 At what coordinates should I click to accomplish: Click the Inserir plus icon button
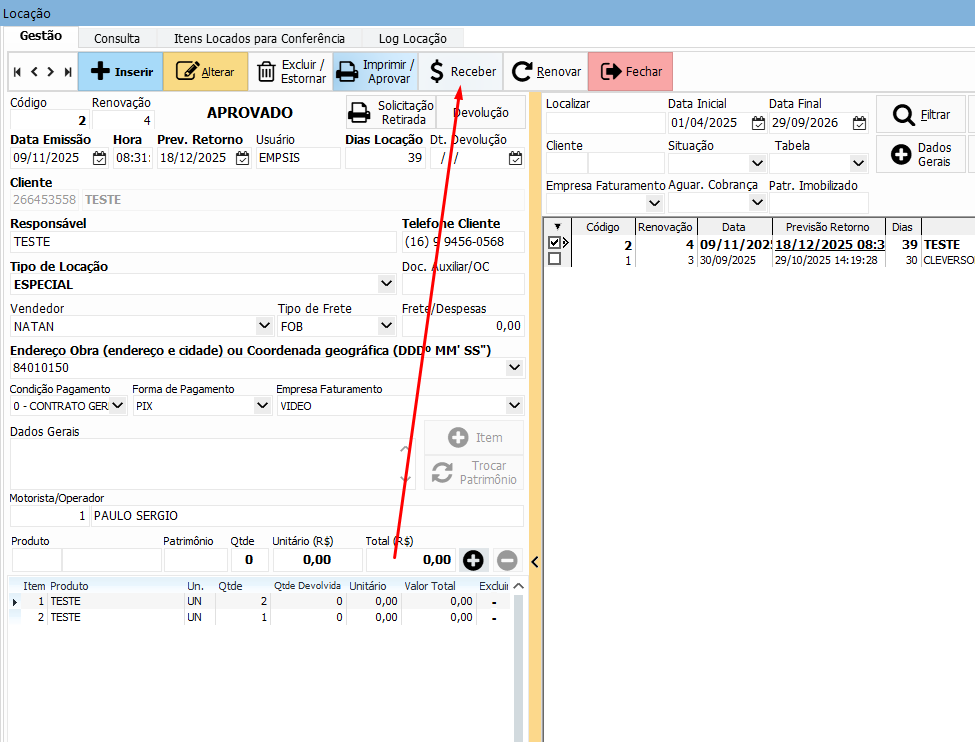pyautogui.click(x=121, y=72)
